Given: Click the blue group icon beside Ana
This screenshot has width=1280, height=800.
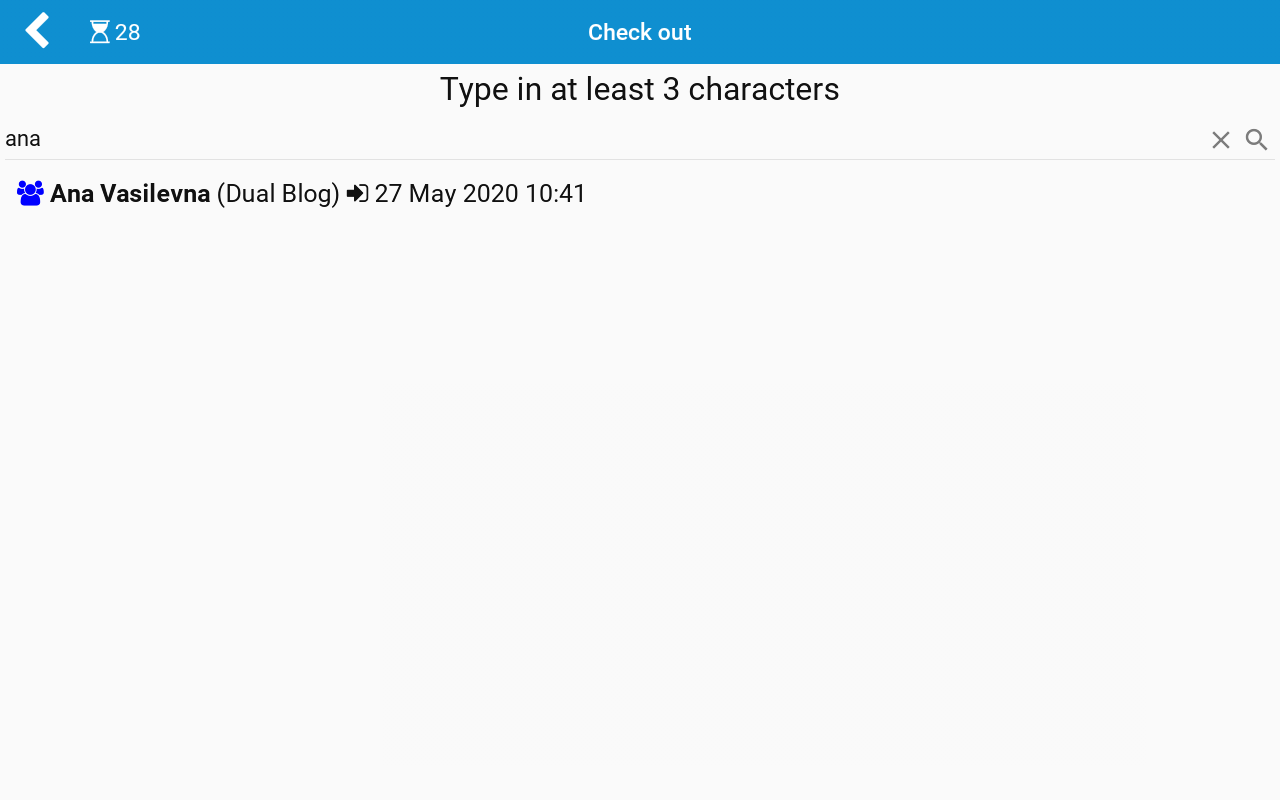Looking at the screenshot, I should click(30, 193).
